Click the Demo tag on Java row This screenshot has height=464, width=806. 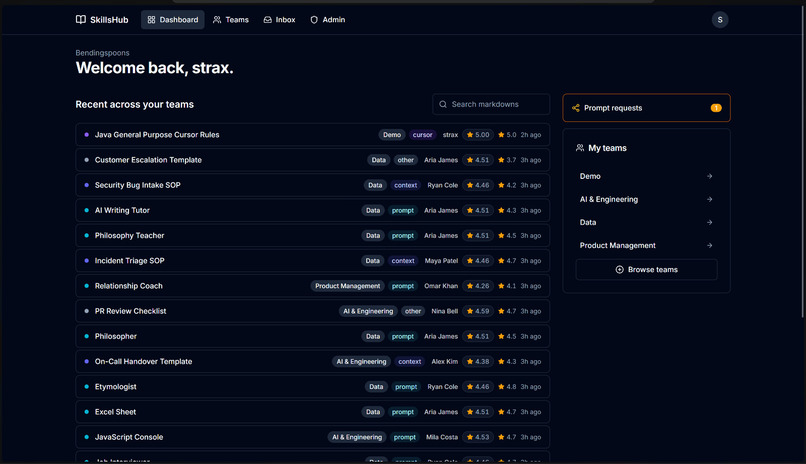392,135
